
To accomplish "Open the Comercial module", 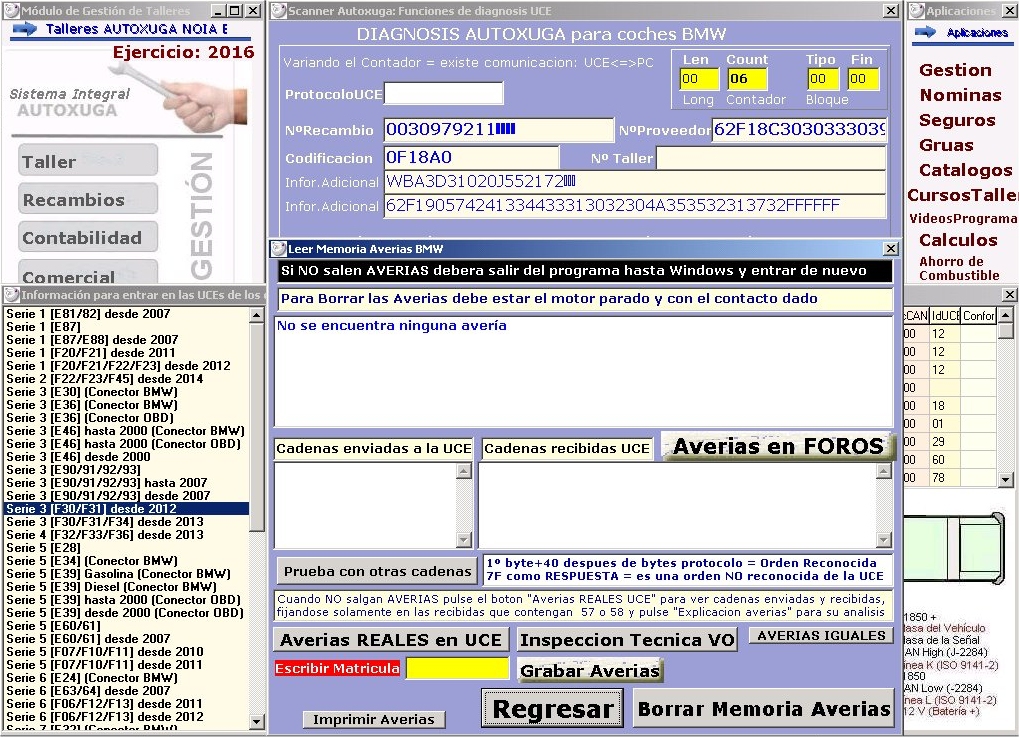I will [x=88, y=272].
